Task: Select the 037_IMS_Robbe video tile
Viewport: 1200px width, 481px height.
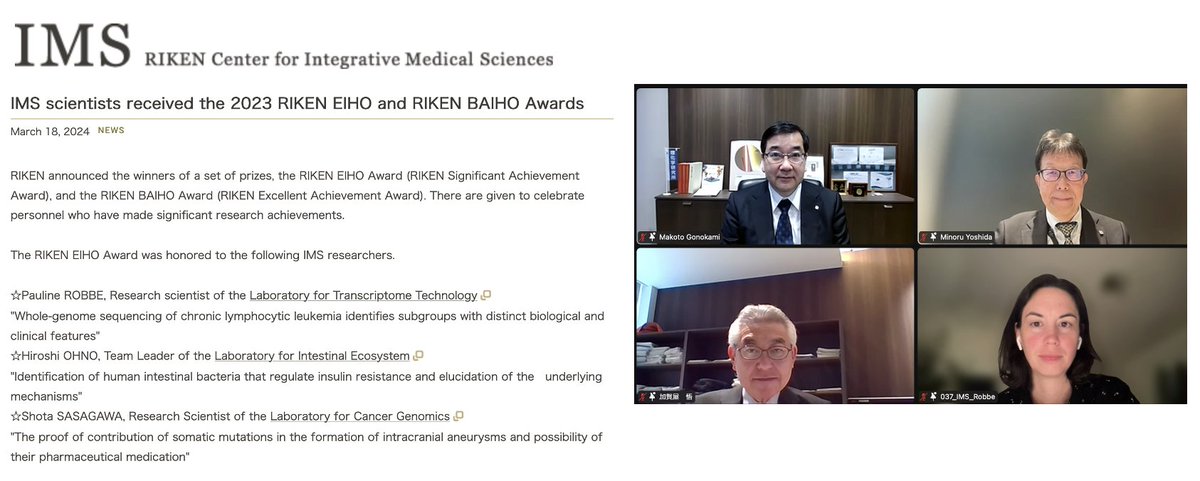Action: click(x=1052, y=326)
